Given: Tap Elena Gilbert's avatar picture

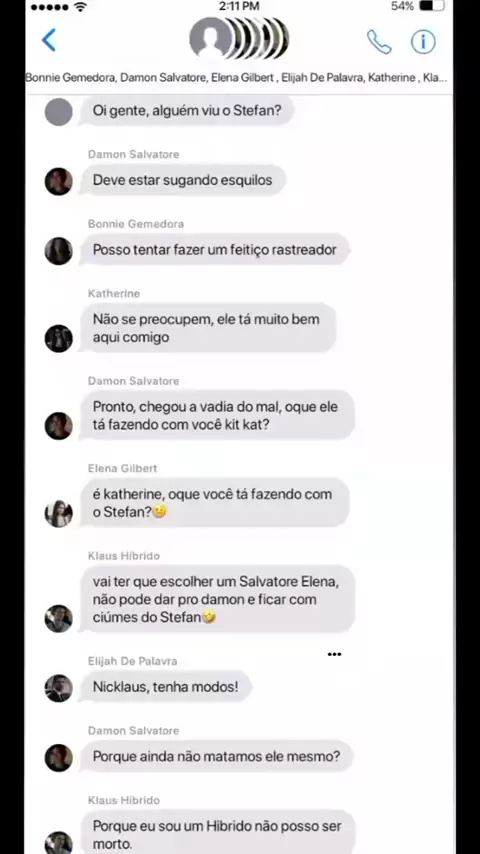Looking at the screenshot, I should pyautogui.click(x=58, y=514).
